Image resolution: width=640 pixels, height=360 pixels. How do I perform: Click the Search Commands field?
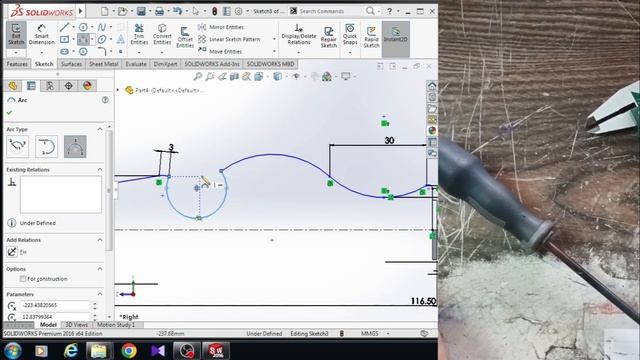[327, 11]
